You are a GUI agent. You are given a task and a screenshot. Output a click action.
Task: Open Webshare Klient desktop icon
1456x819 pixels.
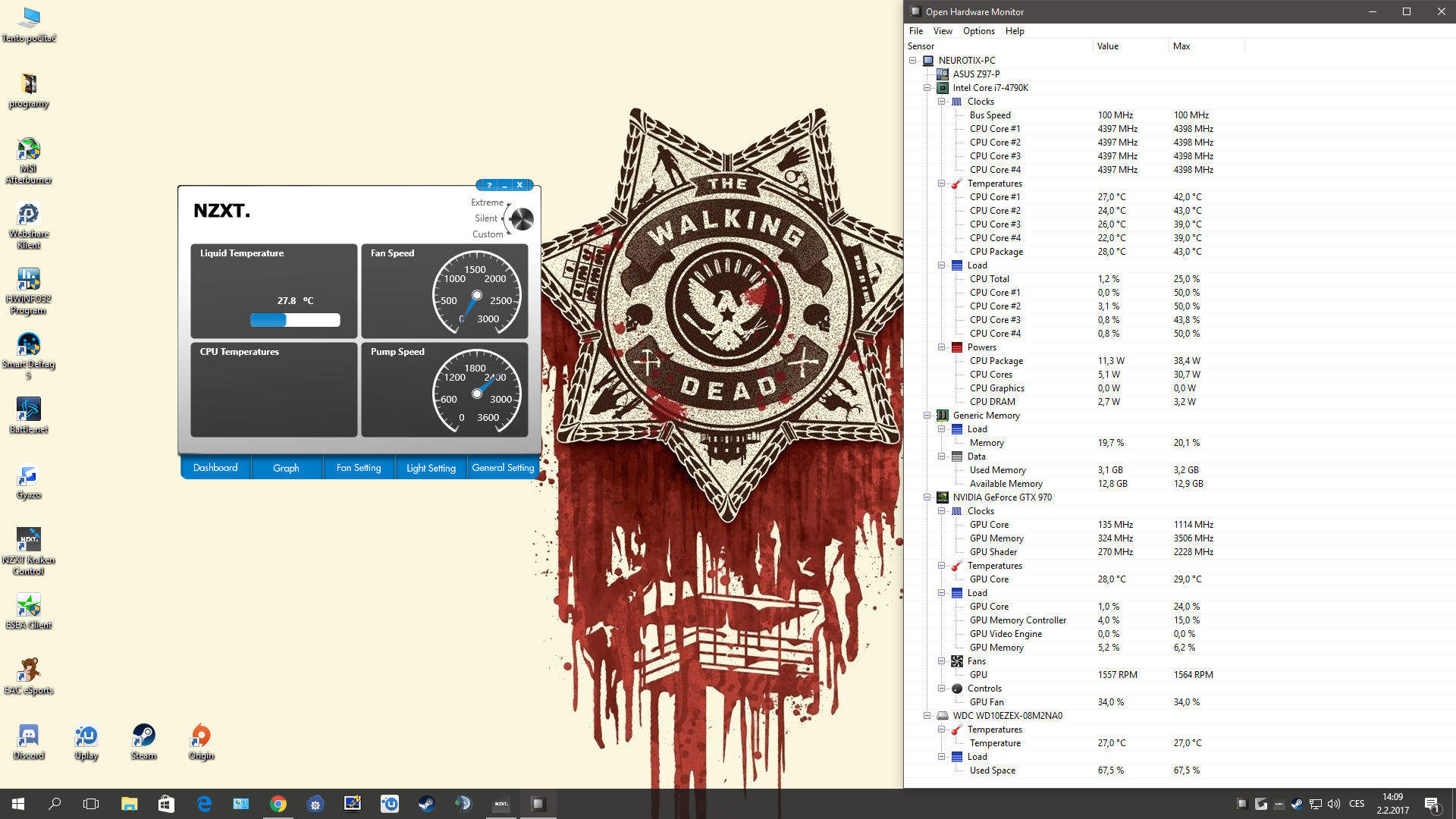tap(29, 225)
